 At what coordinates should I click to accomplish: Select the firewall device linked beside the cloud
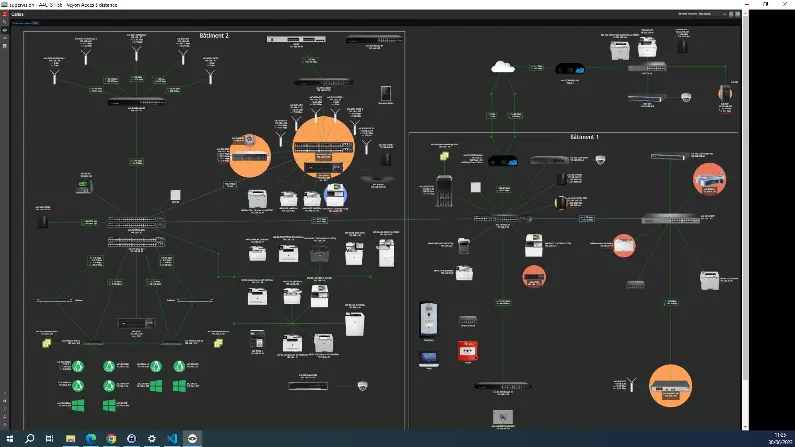point(570,69)
